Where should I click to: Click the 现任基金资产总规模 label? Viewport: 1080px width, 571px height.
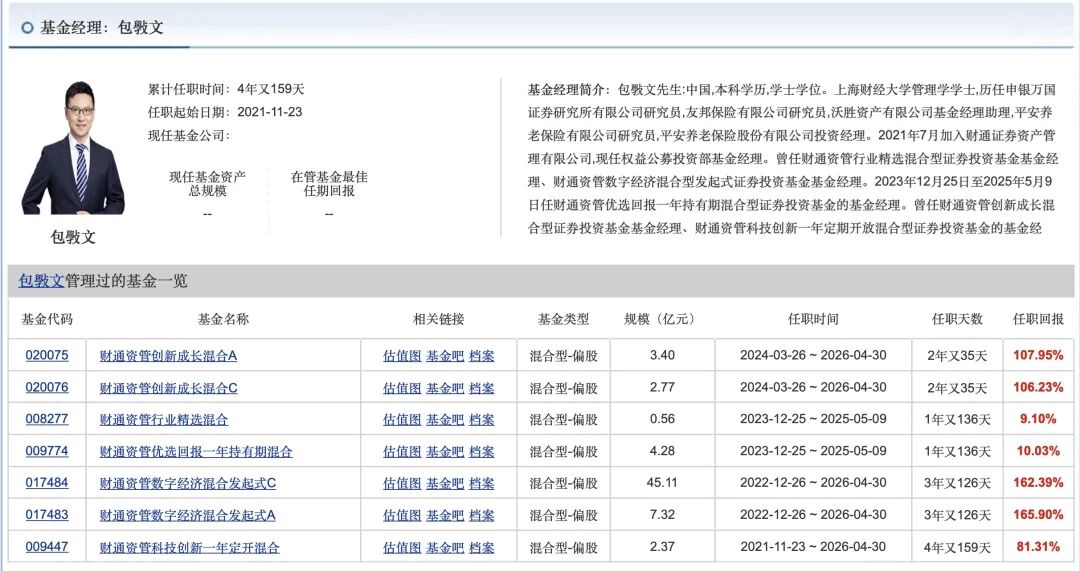(x=207, y=184)
